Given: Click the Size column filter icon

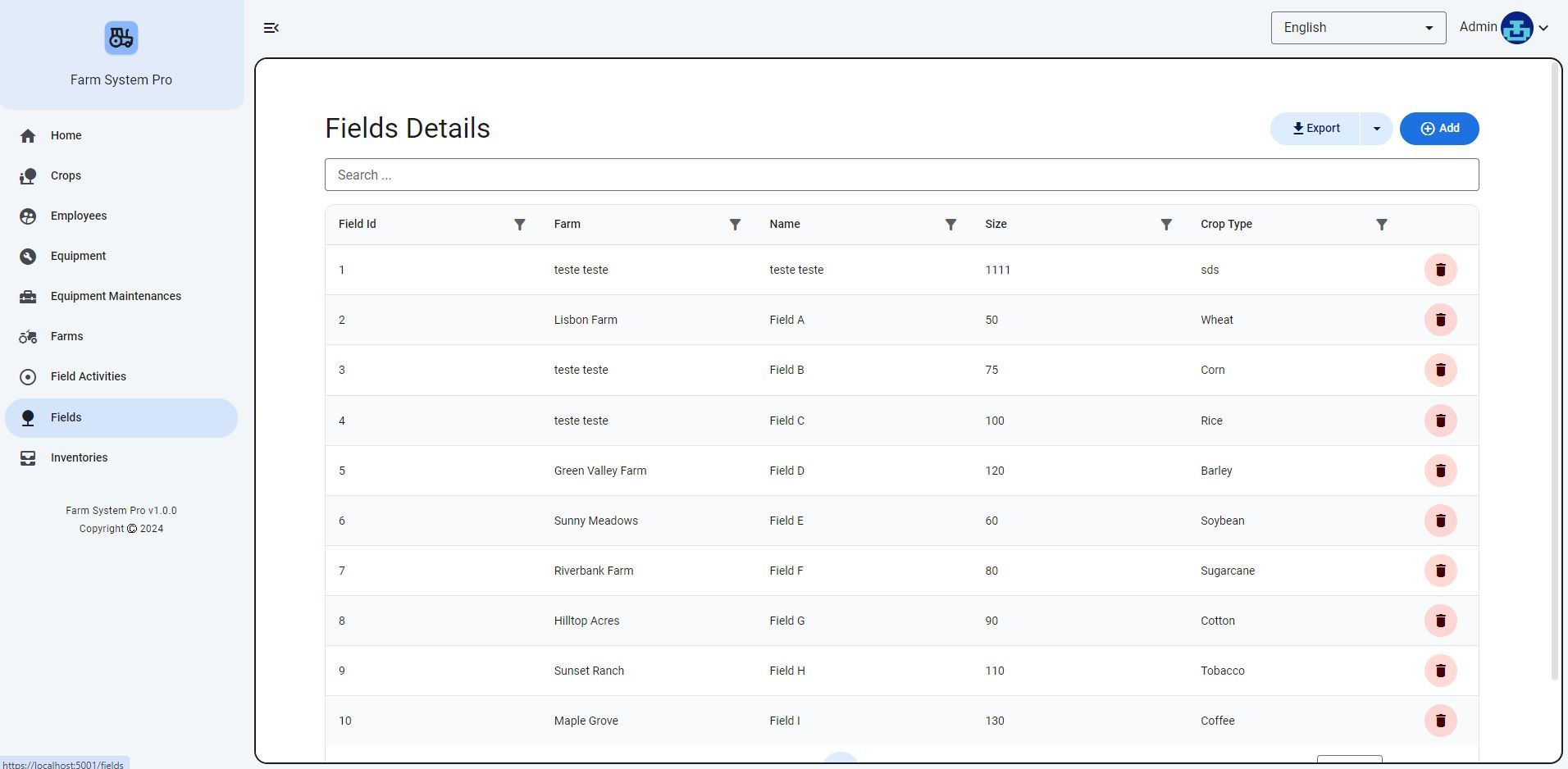Looking at the screenshot, I should pos(1165,225).
